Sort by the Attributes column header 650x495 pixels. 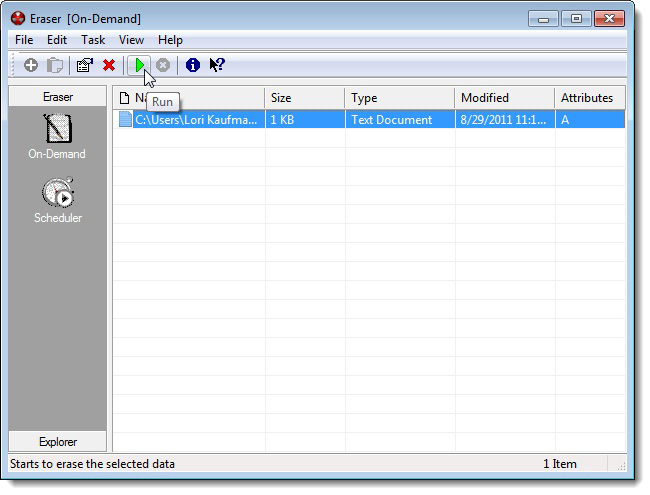pos(590,98)
